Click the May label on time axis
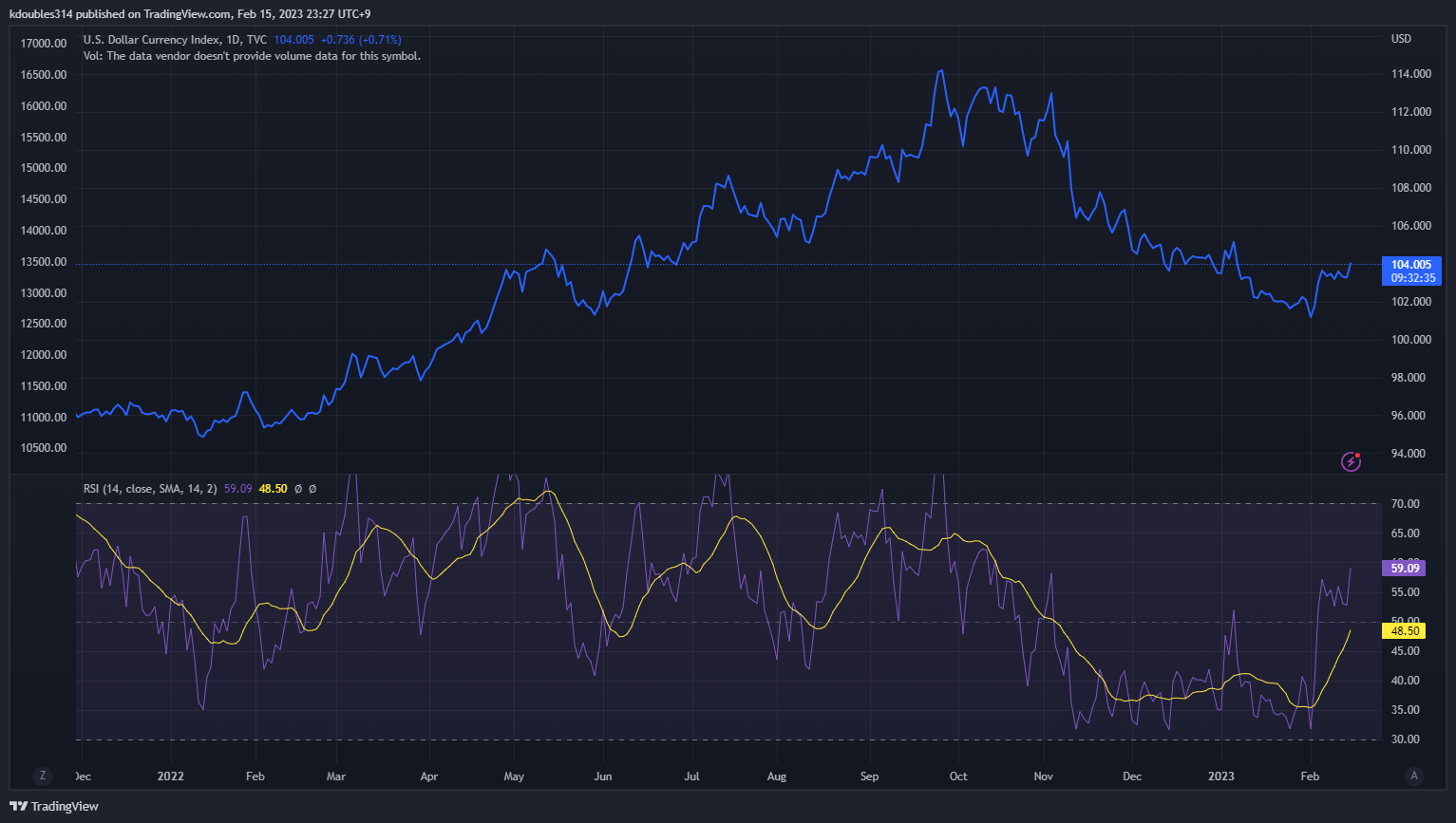This screenshot has height=823, width=1456. tap(514, 776)
